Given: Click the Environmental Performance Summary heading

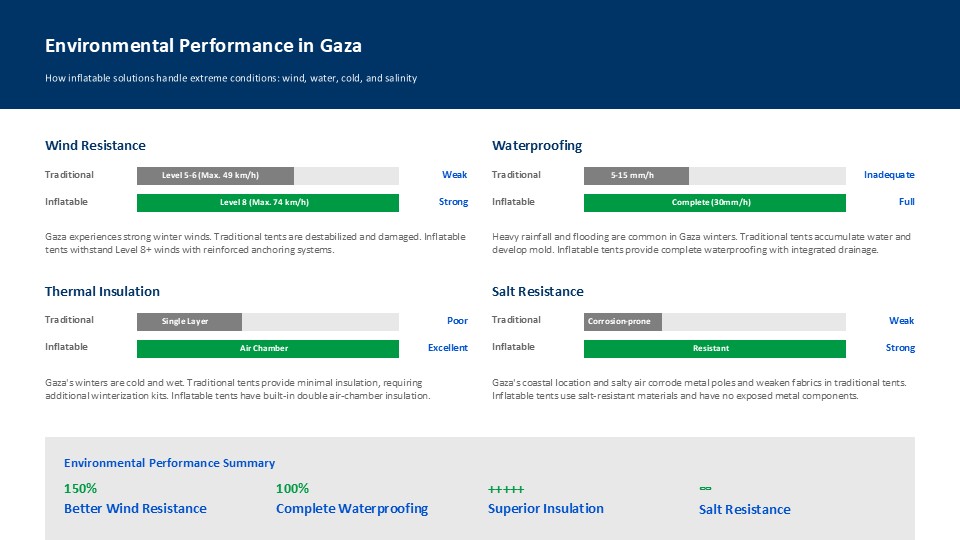Looking at the screenshot, I should [169, 463].
